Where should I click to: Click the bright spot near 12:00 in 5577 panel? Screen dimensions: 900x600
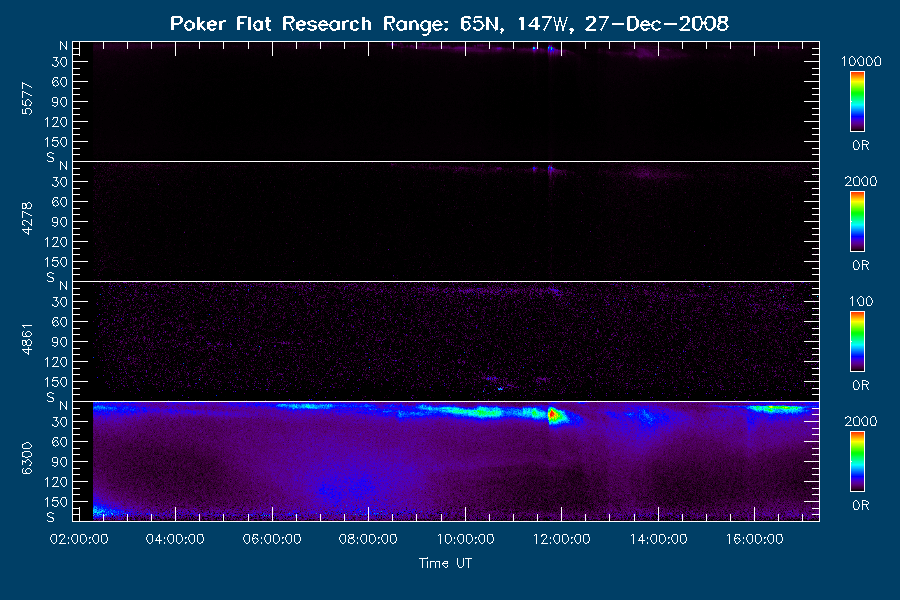551,49
